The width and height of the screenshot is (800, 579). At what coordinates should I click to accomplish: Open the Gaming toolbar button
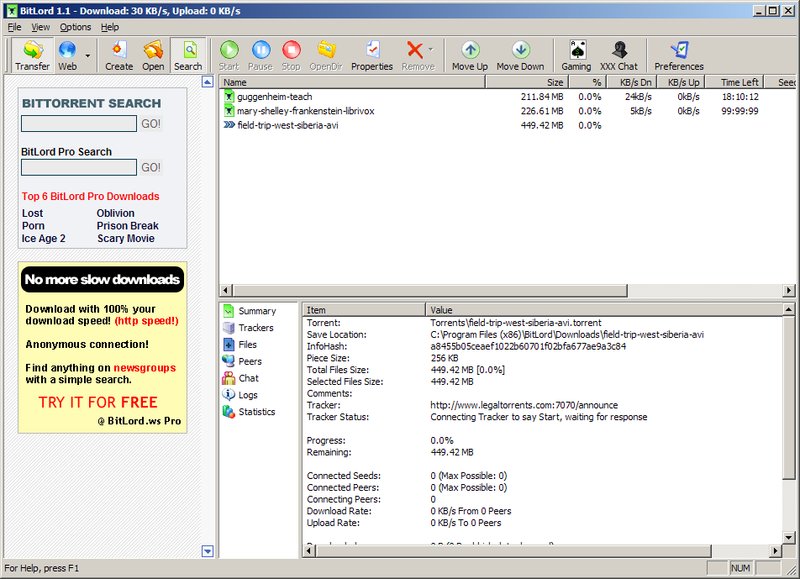[577, 55]
